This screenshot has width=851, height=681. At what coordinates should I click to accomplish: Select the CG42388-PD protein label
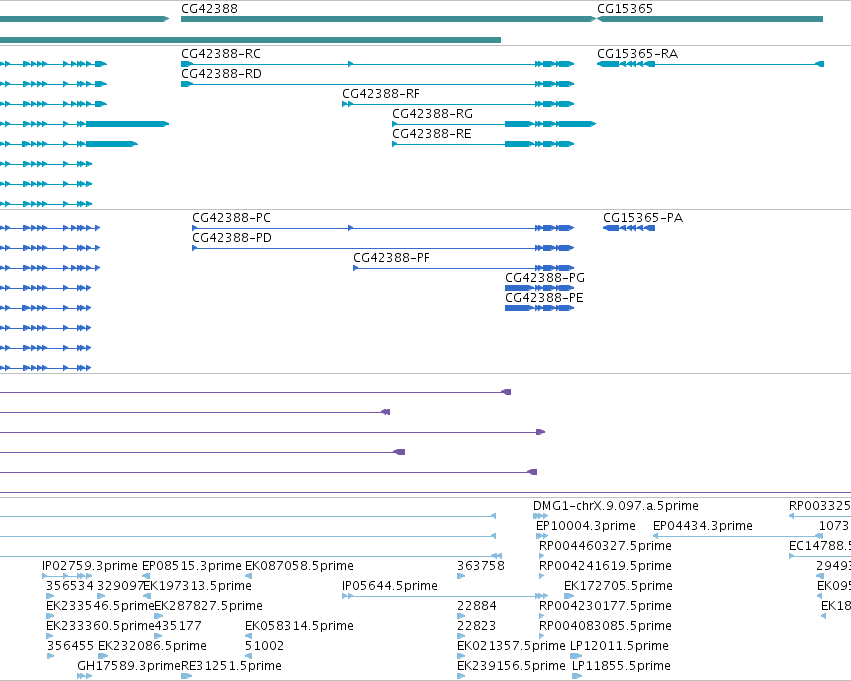[232, 238]
